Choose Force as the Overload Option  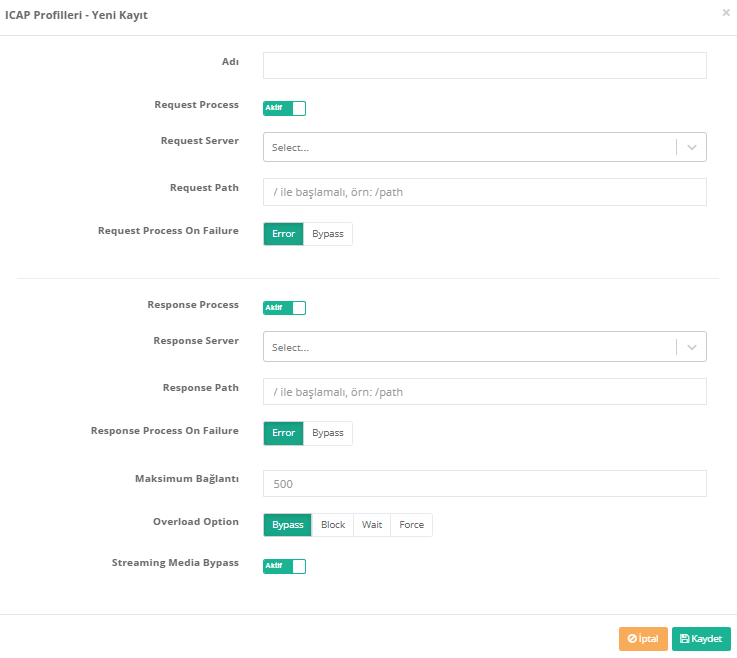(411, 525)
